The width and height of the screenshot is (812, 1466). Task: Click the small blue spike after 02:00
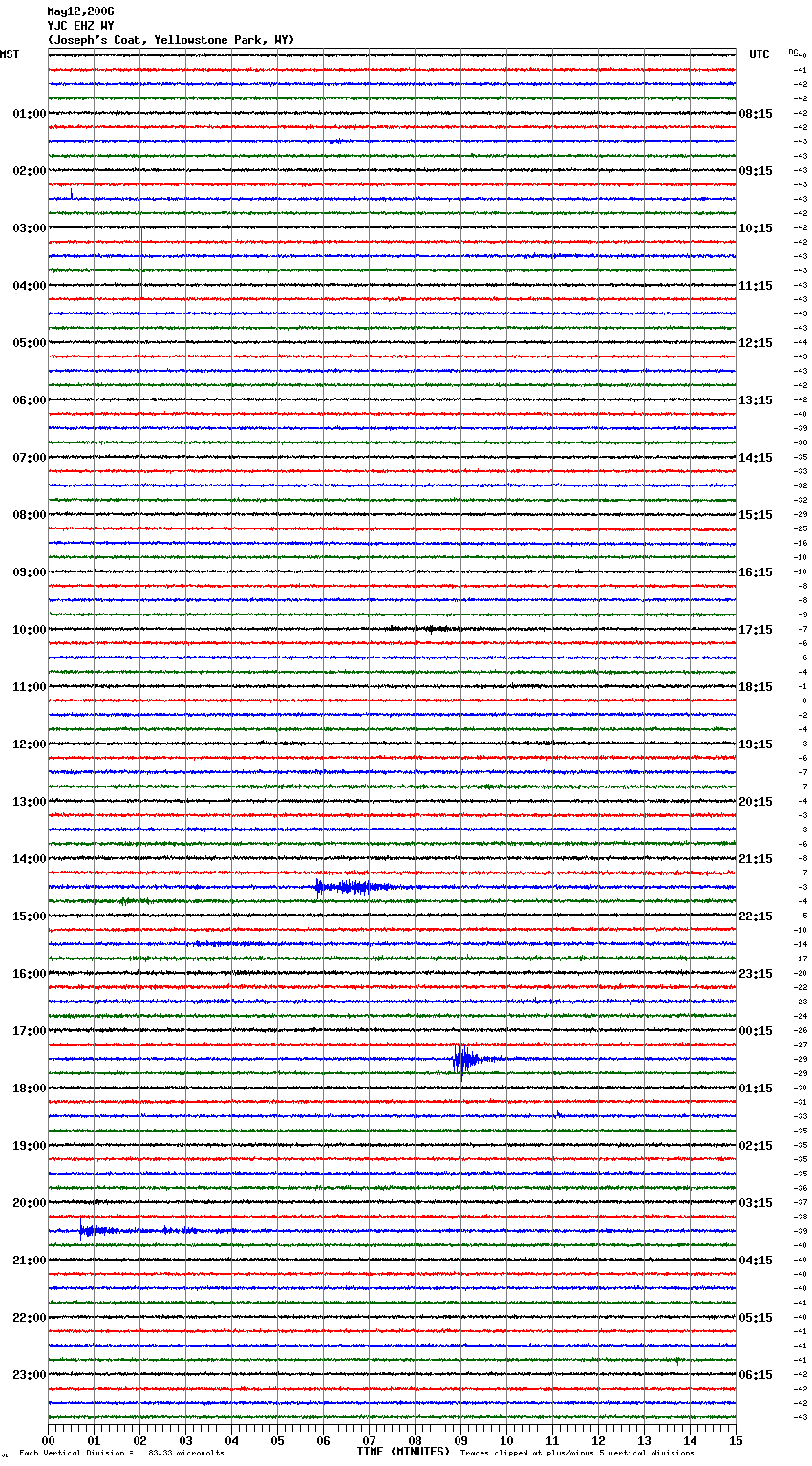[72, 194]
